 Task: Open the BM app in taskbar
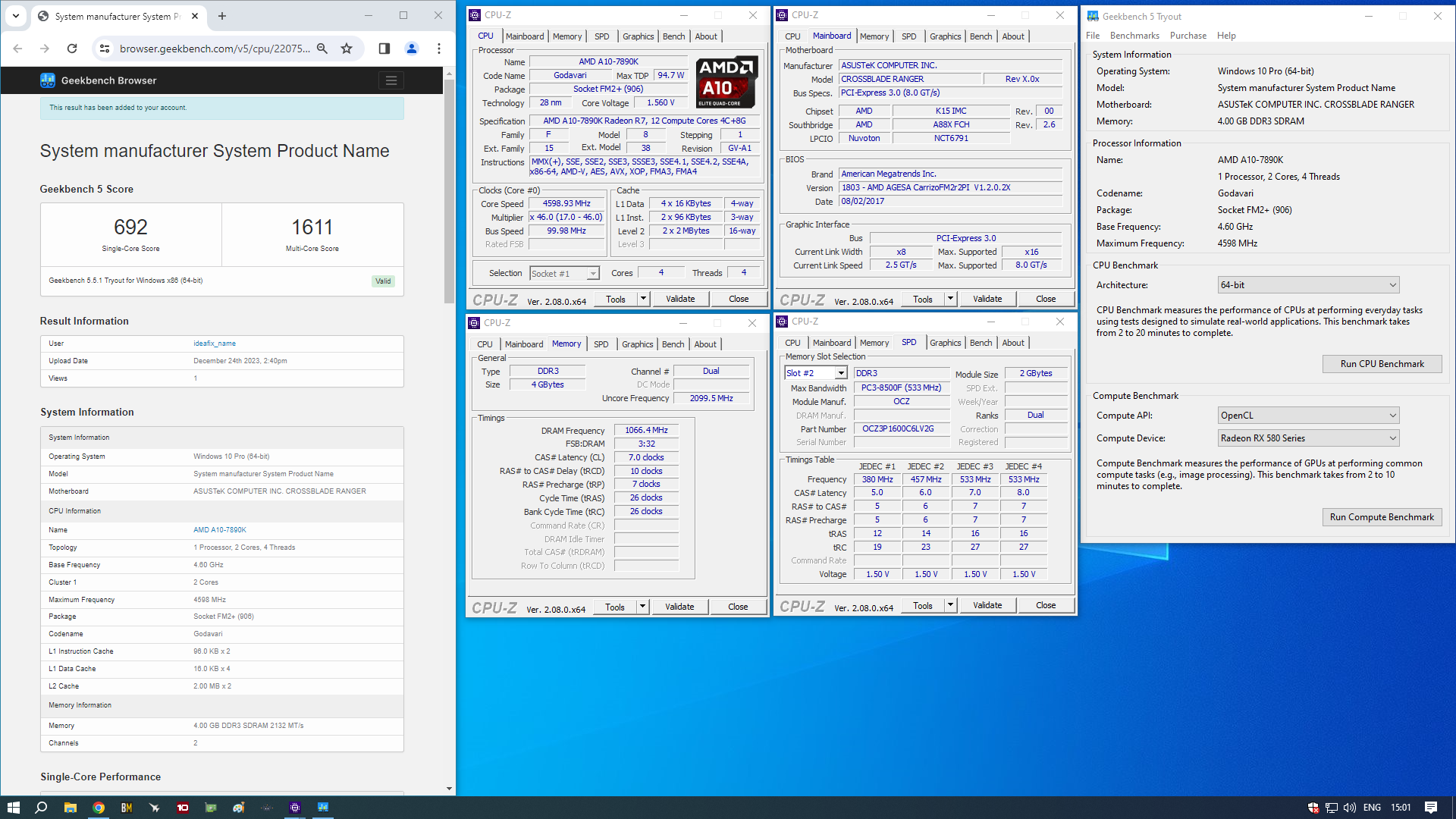[127, 808]
